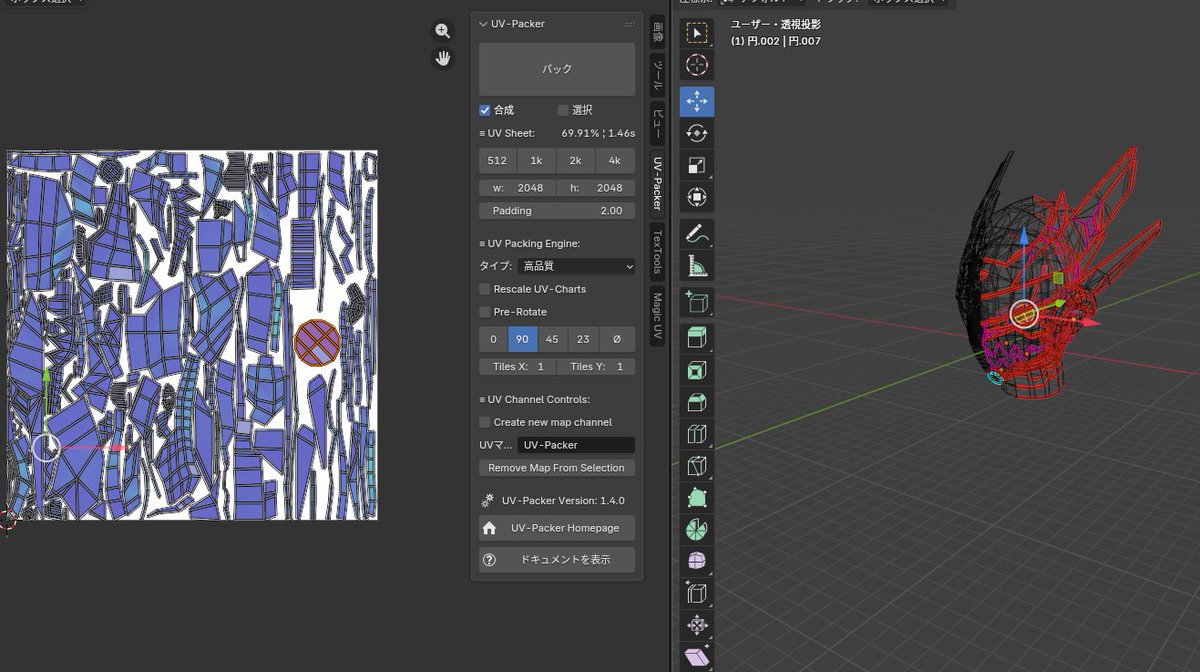Select the Annotate pencil tool
Viewport: 1200px width, 672px height.
pyautogui.click(x=697, y=234)
